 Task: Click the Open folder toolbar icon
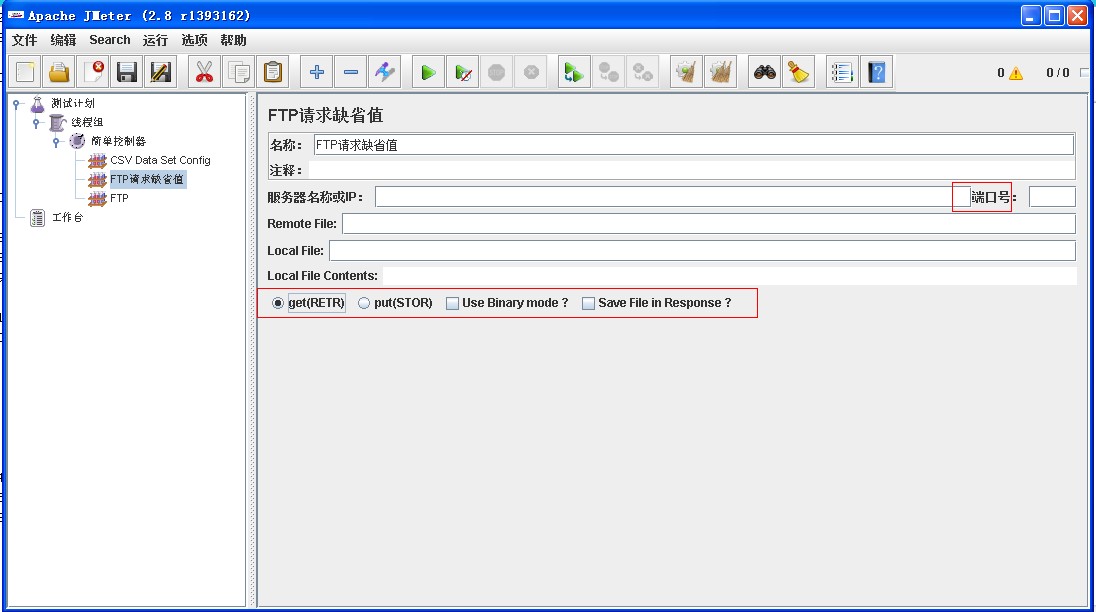coord(59,72)
